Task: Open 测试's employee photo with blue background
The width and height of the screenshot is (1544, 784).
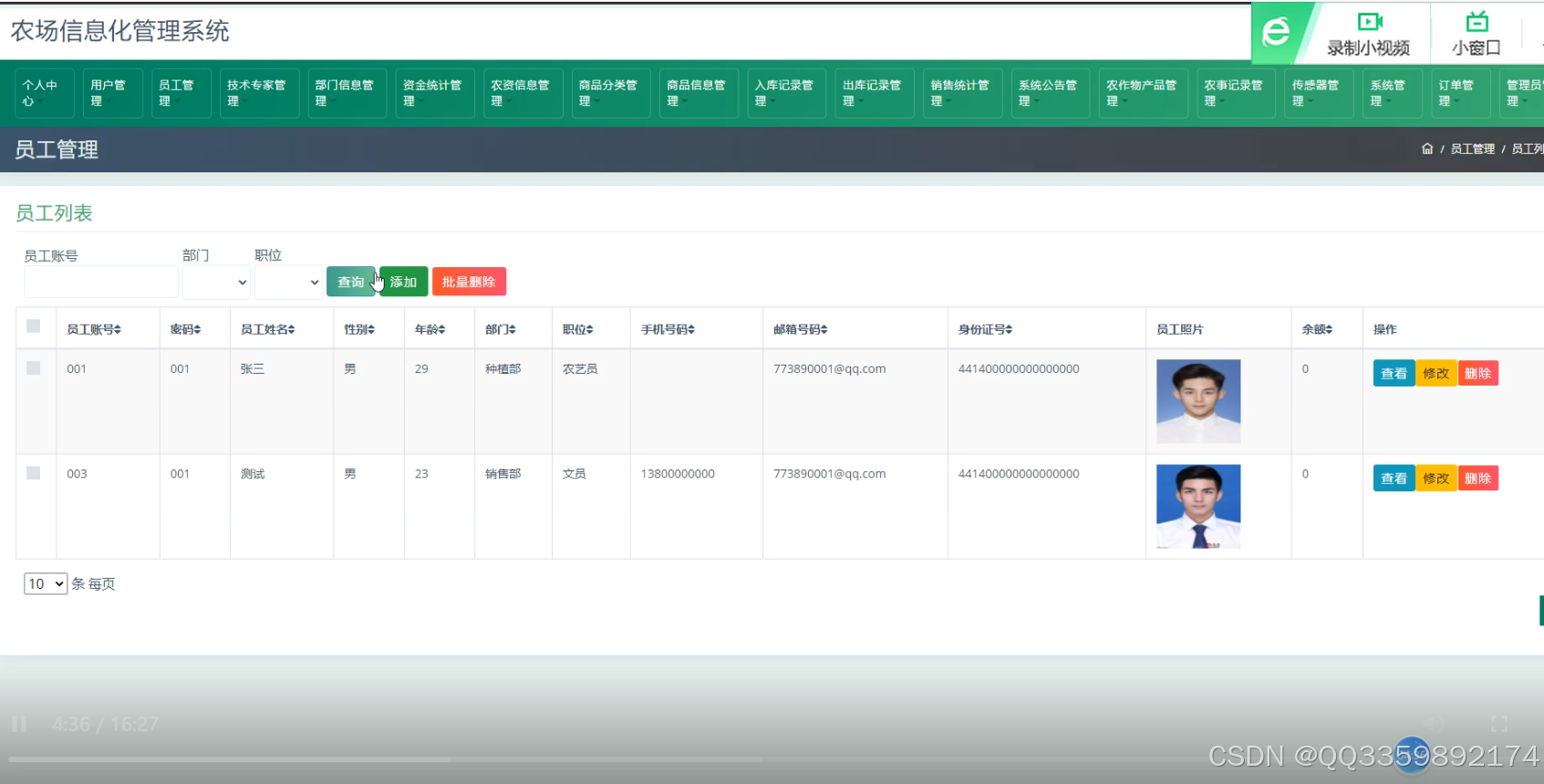Action: click(x=1198, y=506)
